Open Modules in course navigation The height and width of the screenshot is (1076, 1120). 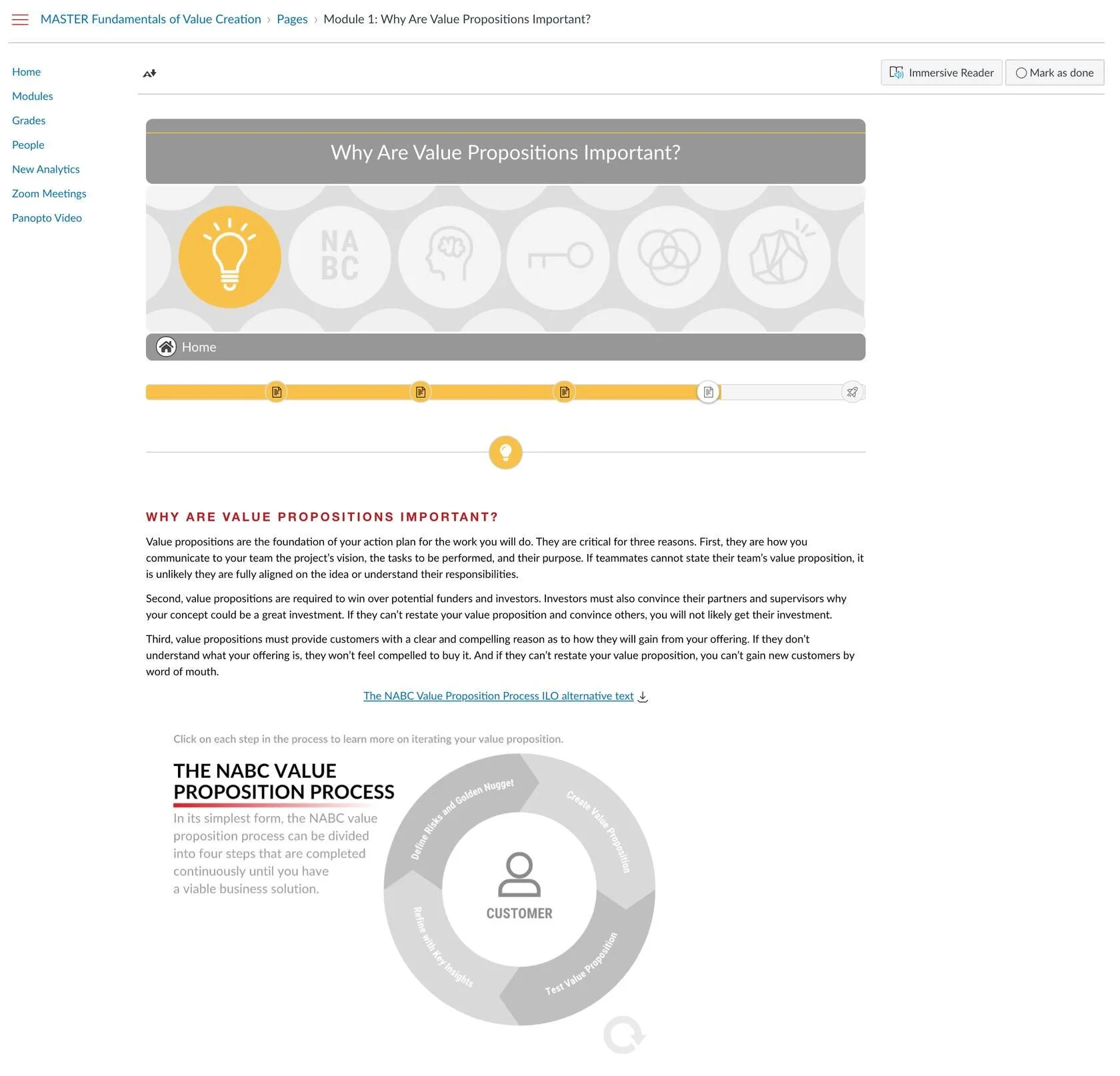[33, 97]
